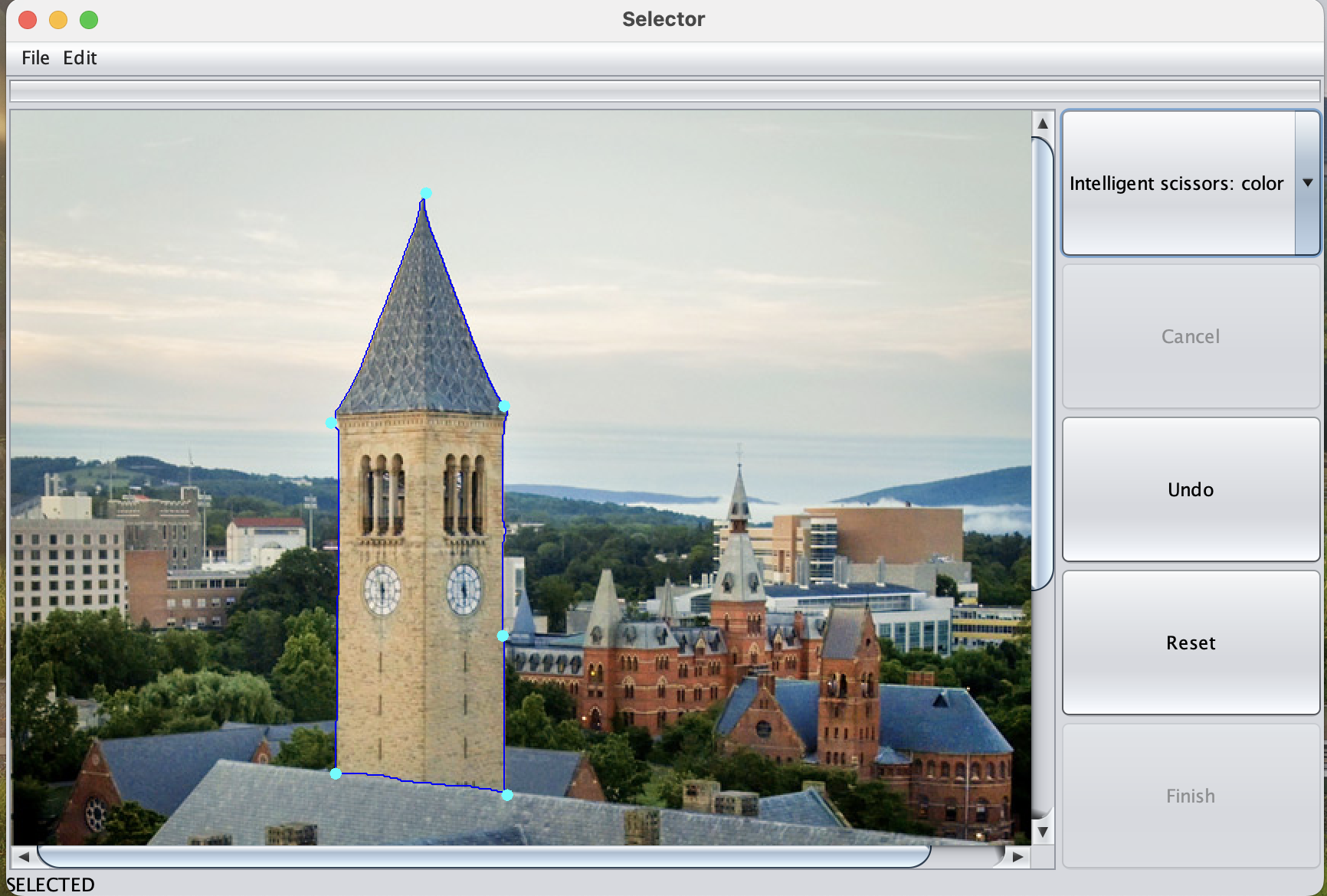Screen dimensions: 1327x896
Task: Click the horizontal scrollbar left arrow
Action: pyautogui.click(x=24, y=856)
